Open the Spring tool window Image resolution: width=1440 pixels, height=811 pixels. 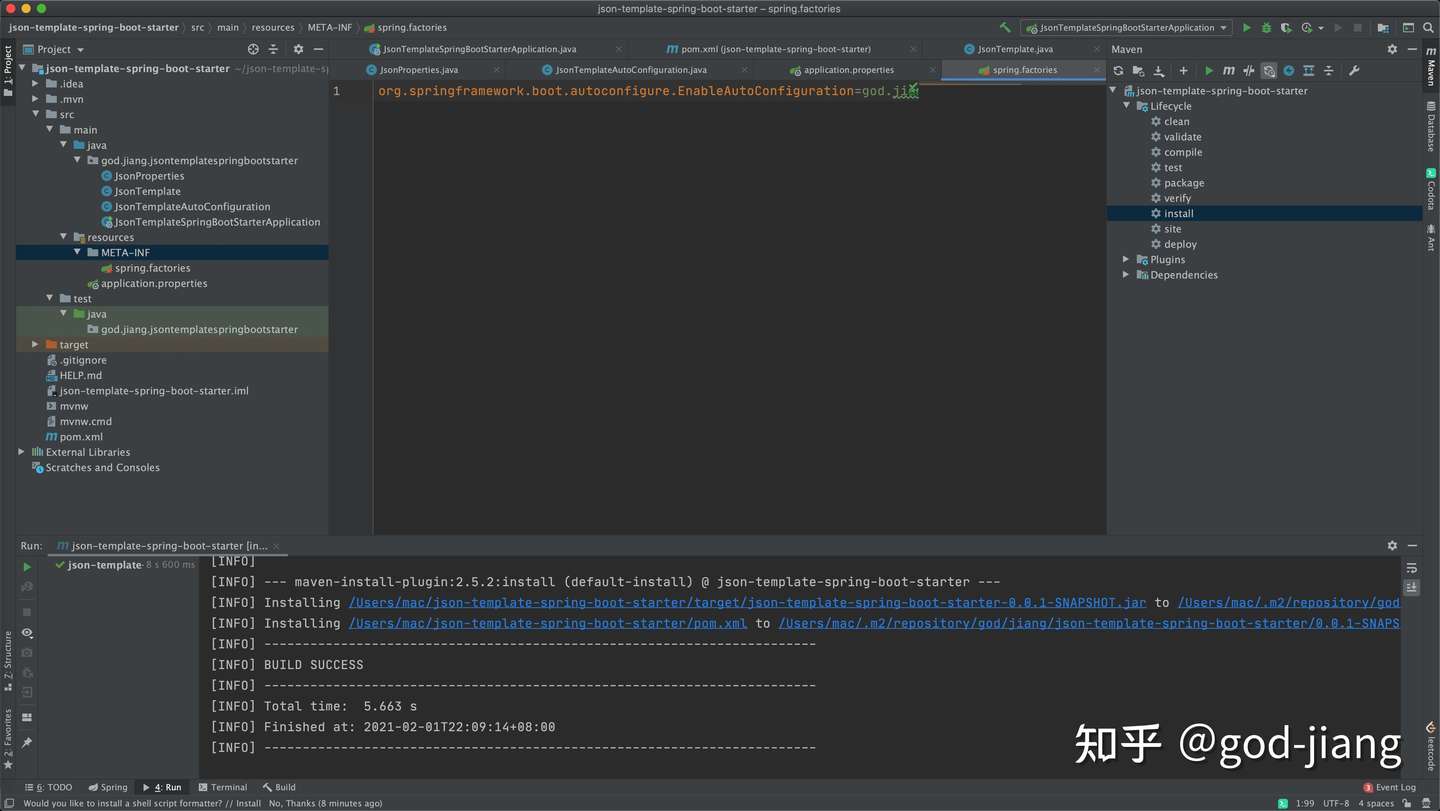[x=108, y=788]
